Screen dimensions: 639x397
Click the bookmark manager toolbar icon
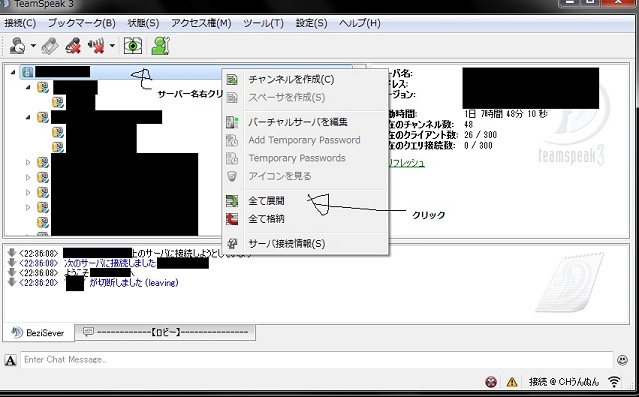pos(50,46)
